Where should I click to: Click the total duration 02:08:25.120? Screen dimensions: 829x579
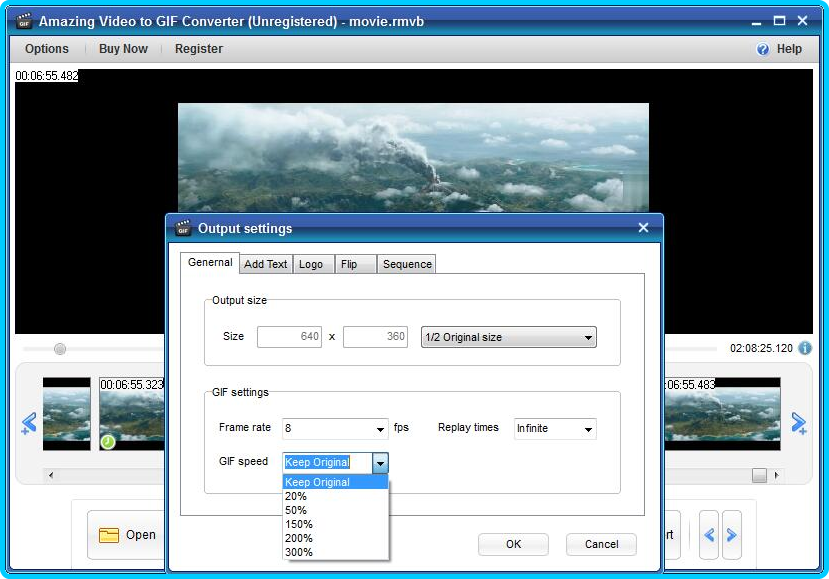pyautogui.click(x=761, y=348)
